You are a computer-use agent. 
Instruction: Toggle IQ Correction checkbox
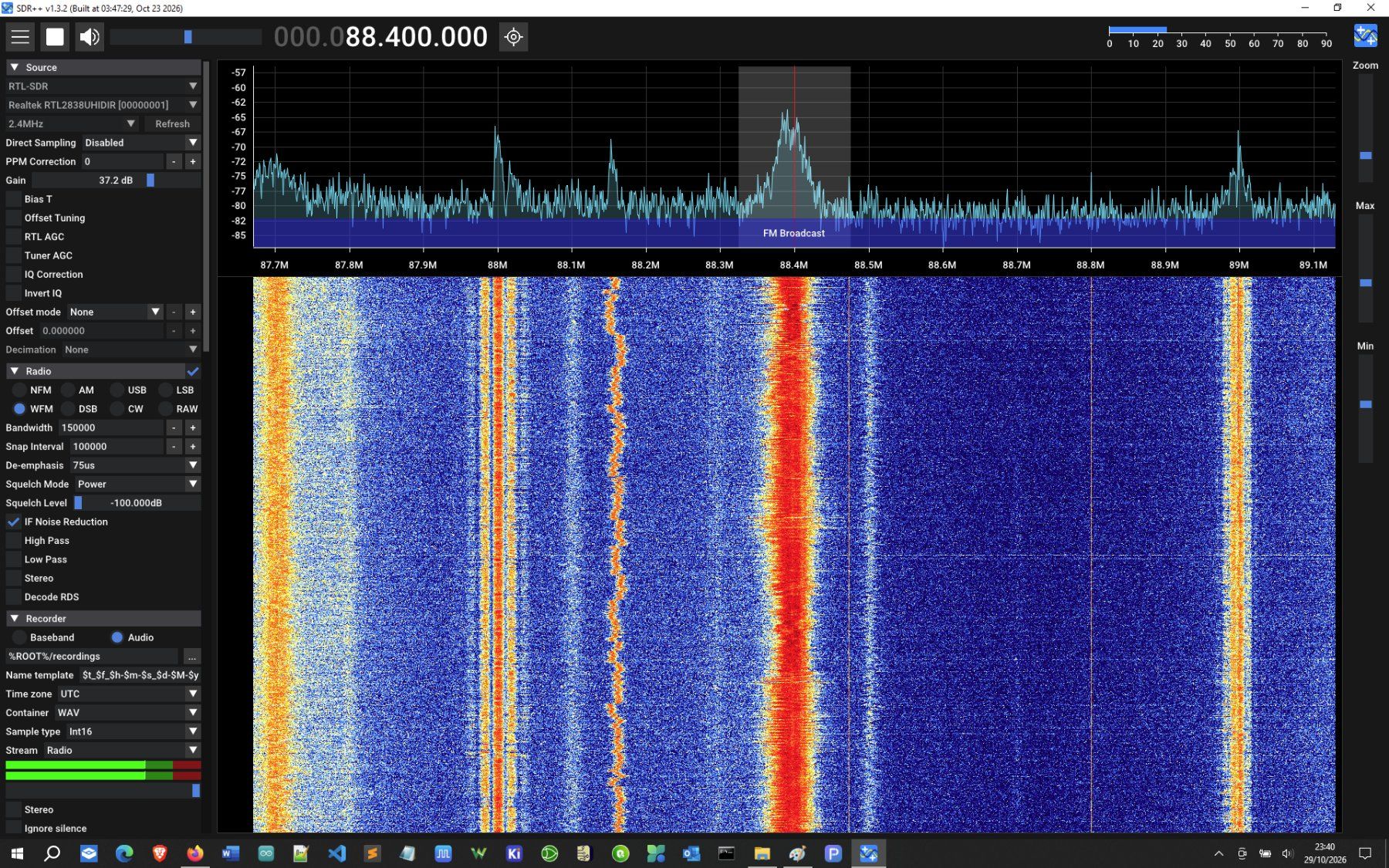(13, 275)
